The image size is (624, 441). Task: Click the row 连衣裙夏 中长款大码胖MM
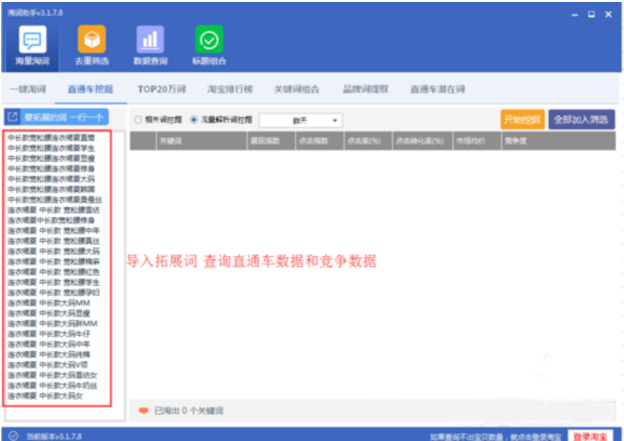(x=52, y=324)
